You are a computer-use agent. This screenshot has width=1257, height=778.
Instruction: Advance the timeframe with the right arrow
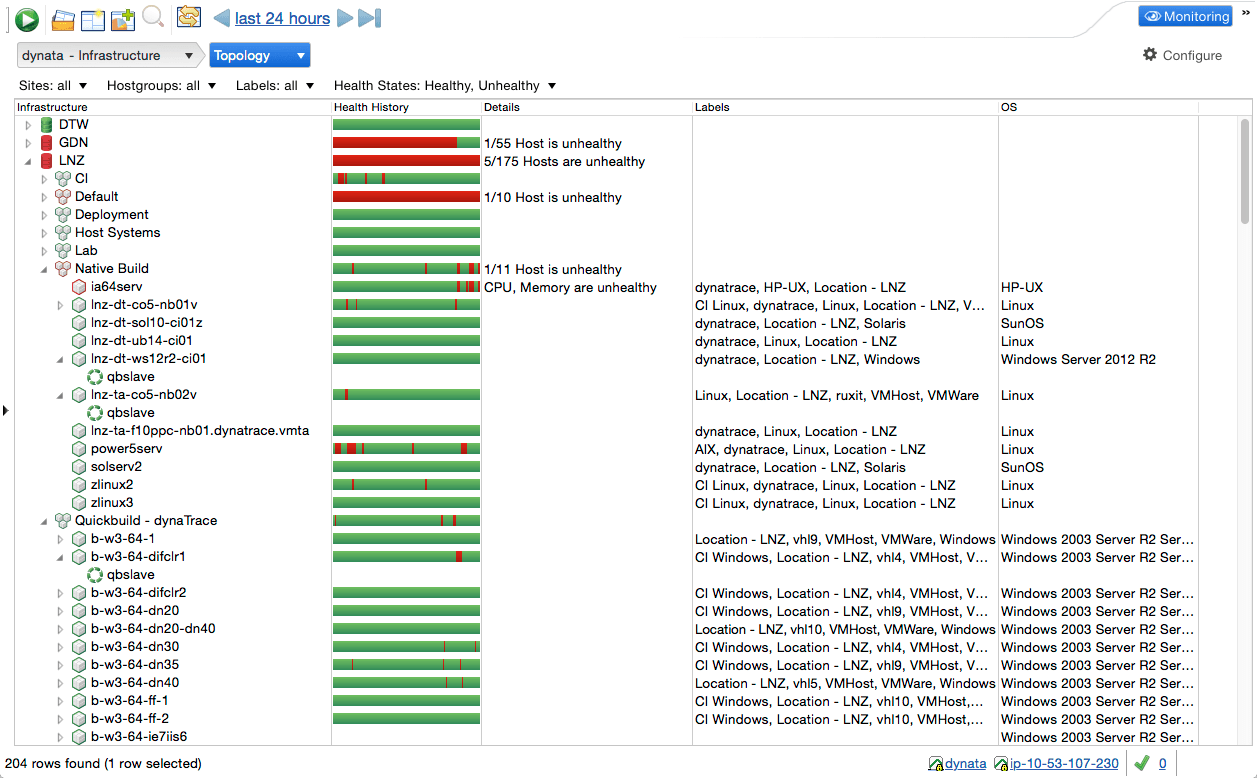(345, 18)
